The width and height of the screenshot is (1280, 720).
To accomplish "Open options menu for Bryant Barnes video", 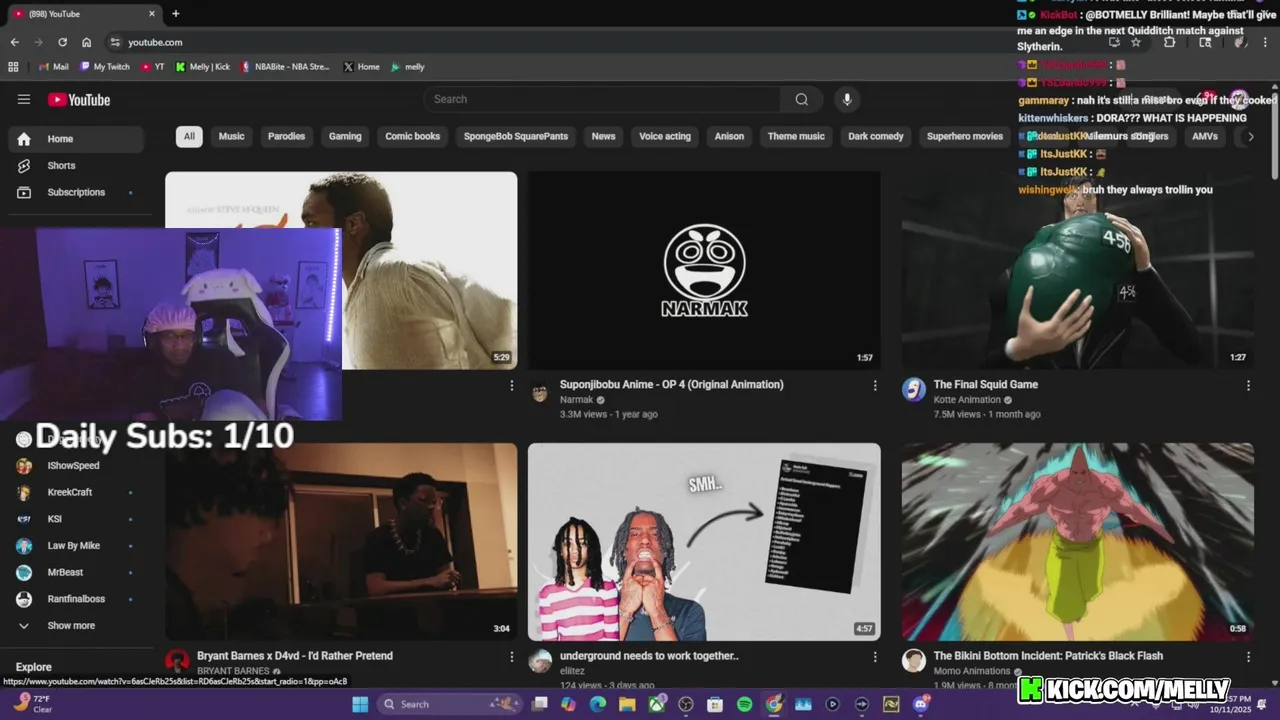I will coord(512,657).
